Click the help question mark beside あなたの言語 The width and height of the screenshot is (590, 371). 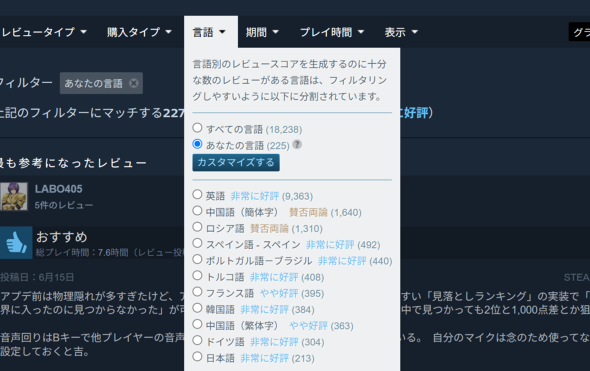(x=297, y=144)
